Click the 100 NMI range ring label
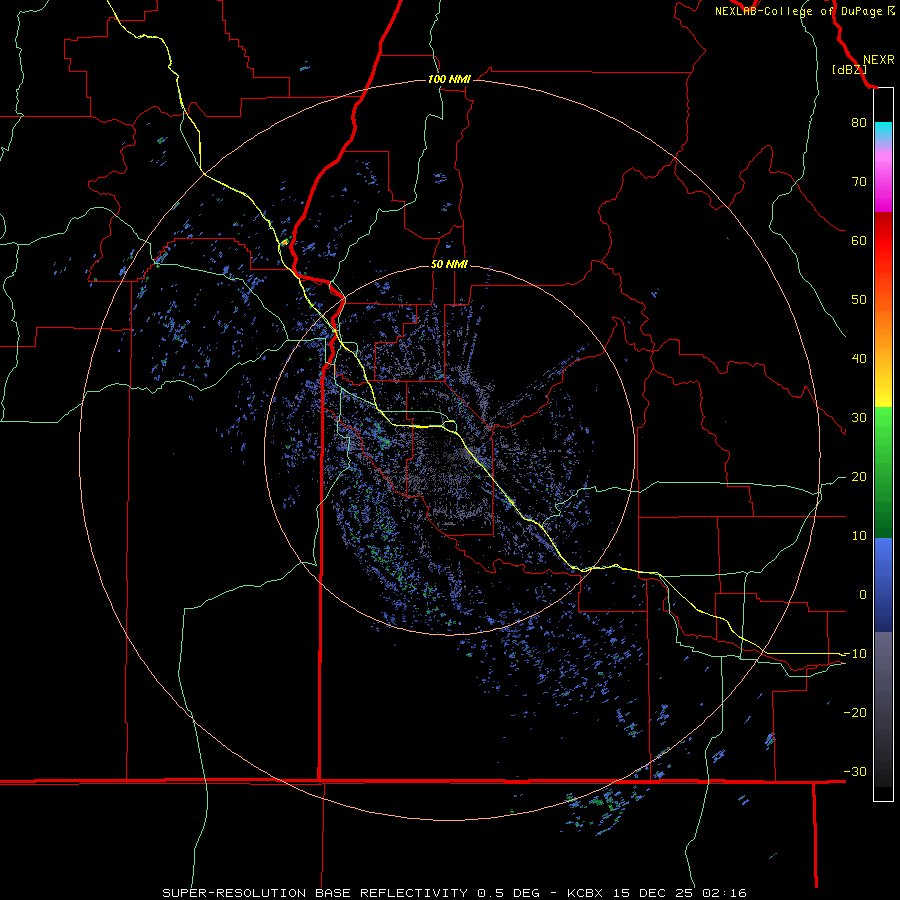The height and width of the screenshot is (900, 900). (x=449, y=79)
